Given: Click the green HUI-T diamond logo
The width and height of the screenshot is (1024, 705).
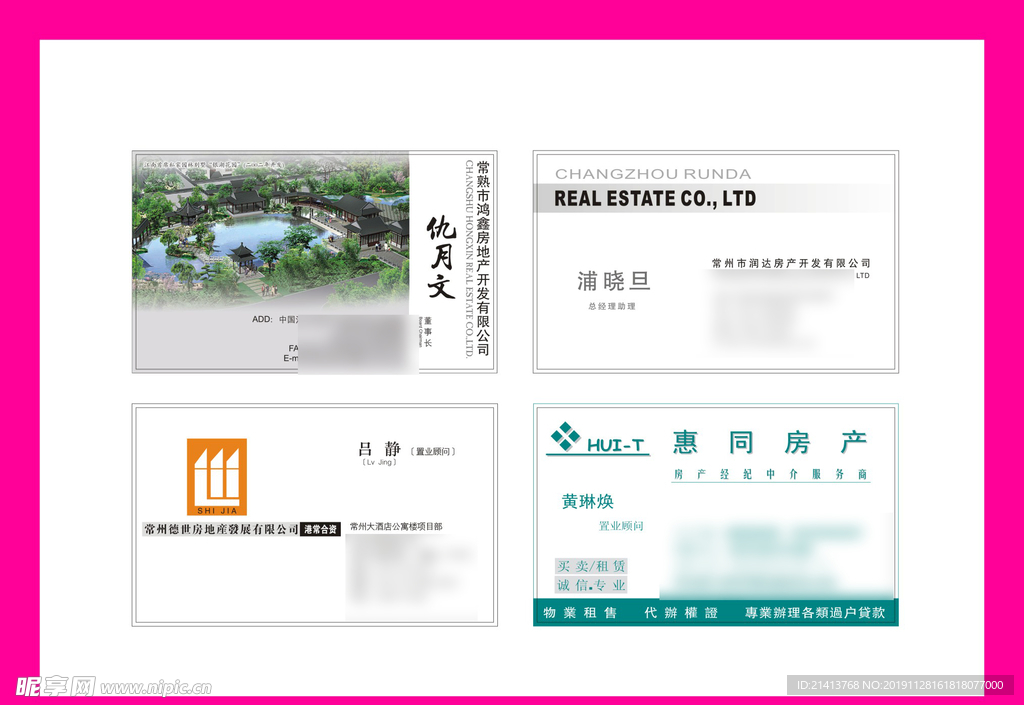Looking at the screenshot, I should click(566, 437).
